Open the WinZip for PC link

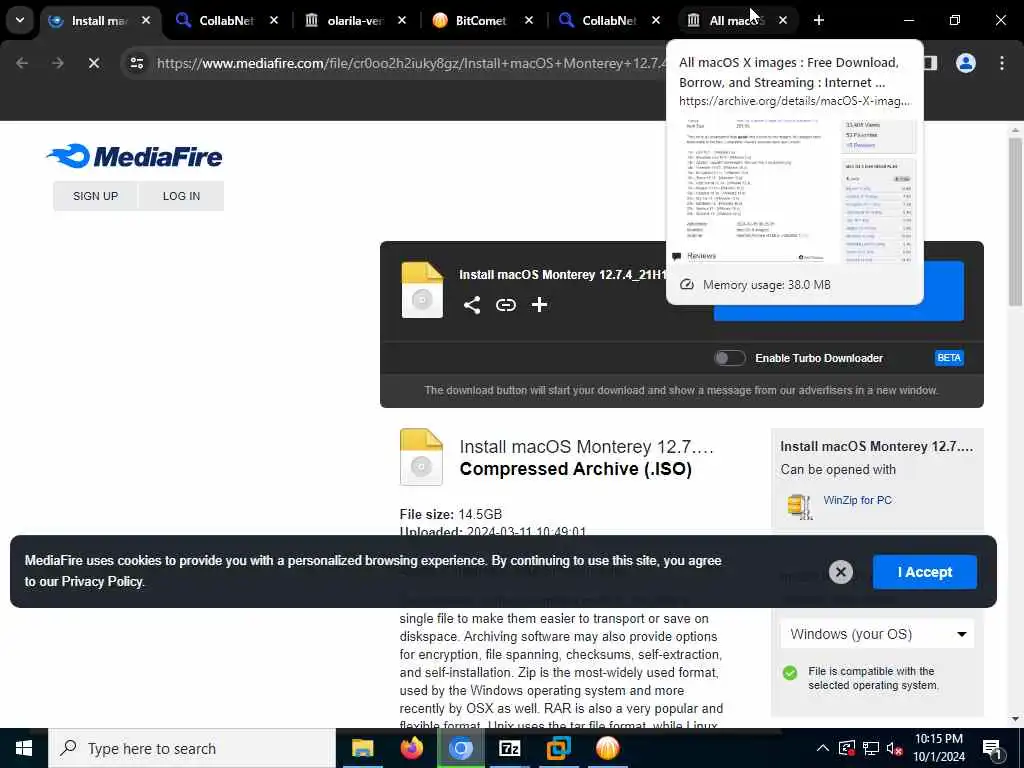click(x=857, y=500)
